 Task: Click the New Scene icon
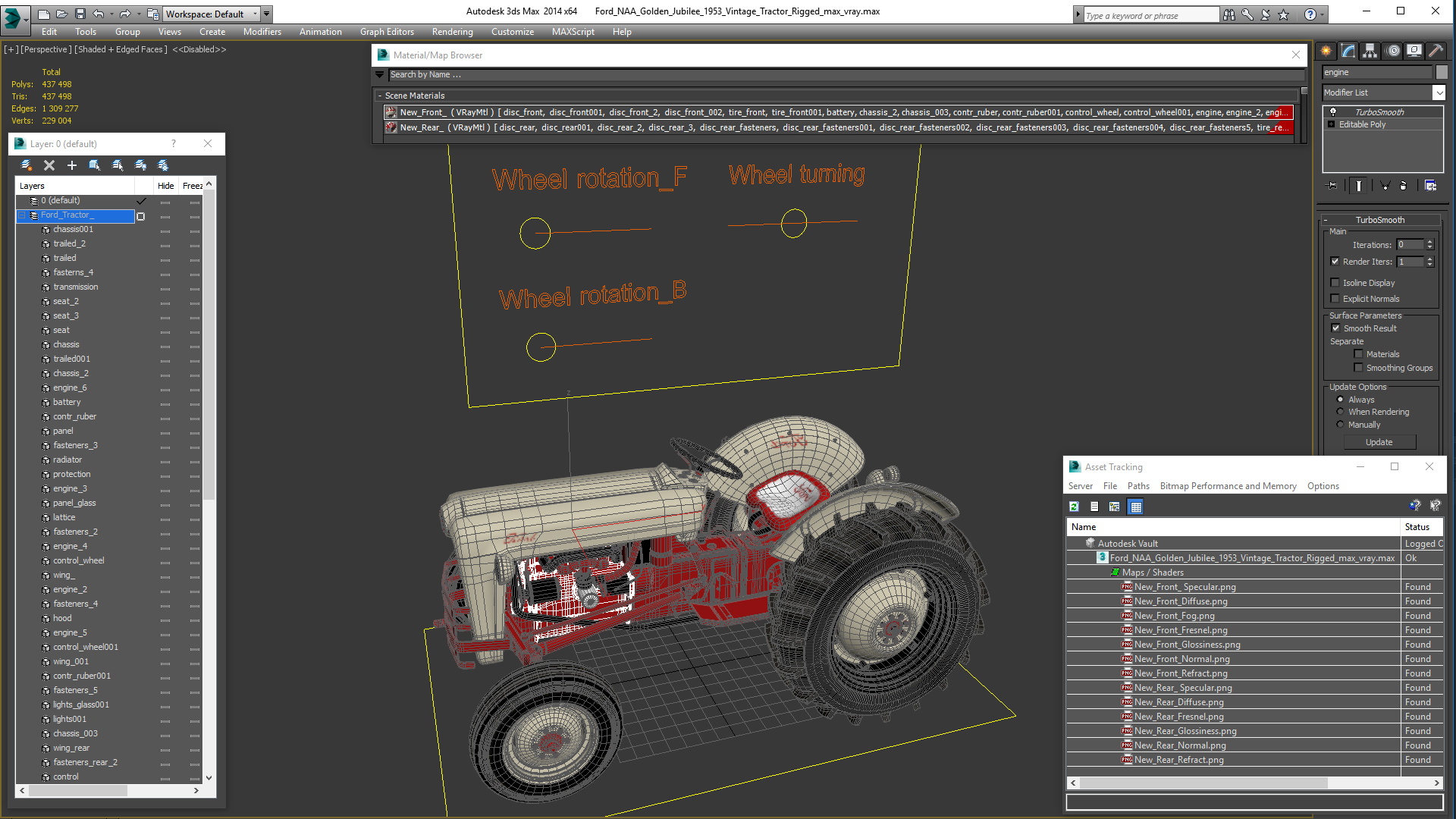[x=43, y=14]
